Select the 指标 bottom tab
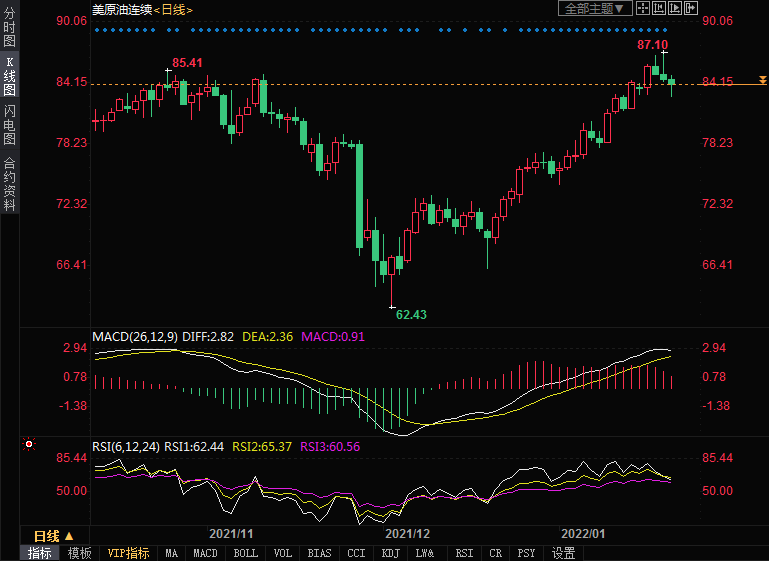Image resolution: width=769 pixels, height=561 pixels. 40,553
